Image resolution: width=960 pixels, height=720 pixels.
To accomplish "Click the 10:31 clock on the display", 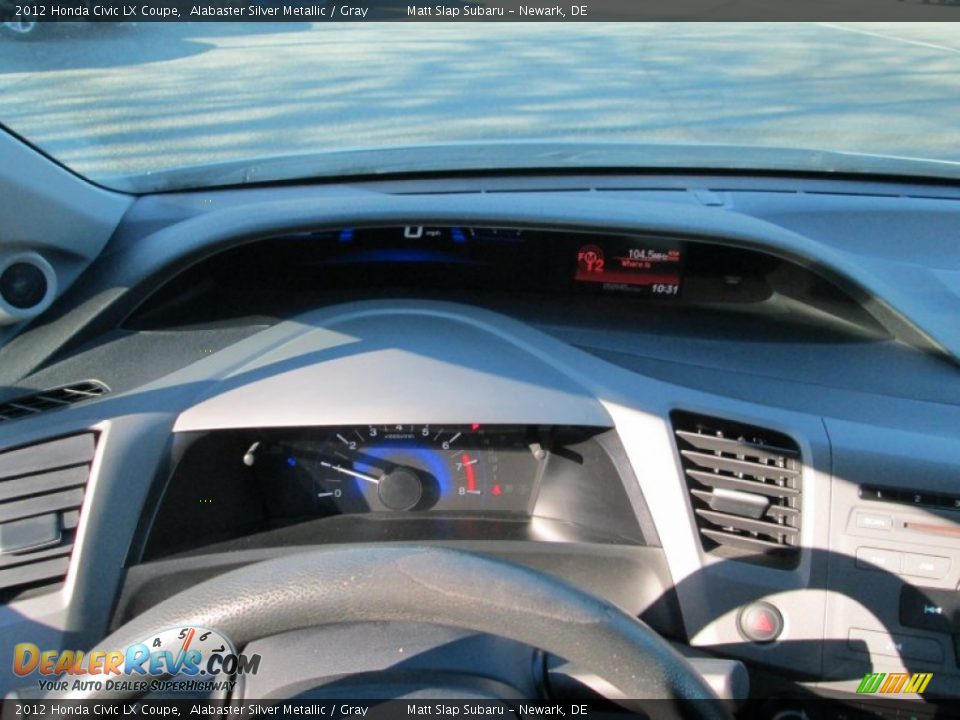I will tap(664, 289).
